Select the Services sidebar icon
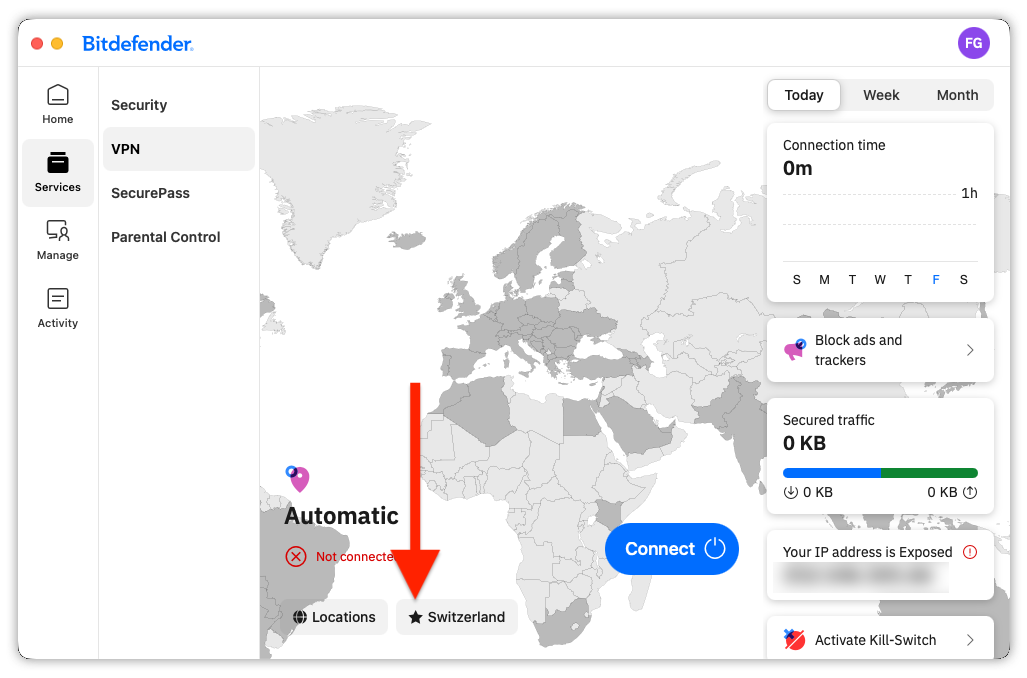The width and height of the screenshot is (1027, 678). coord(58,162)
